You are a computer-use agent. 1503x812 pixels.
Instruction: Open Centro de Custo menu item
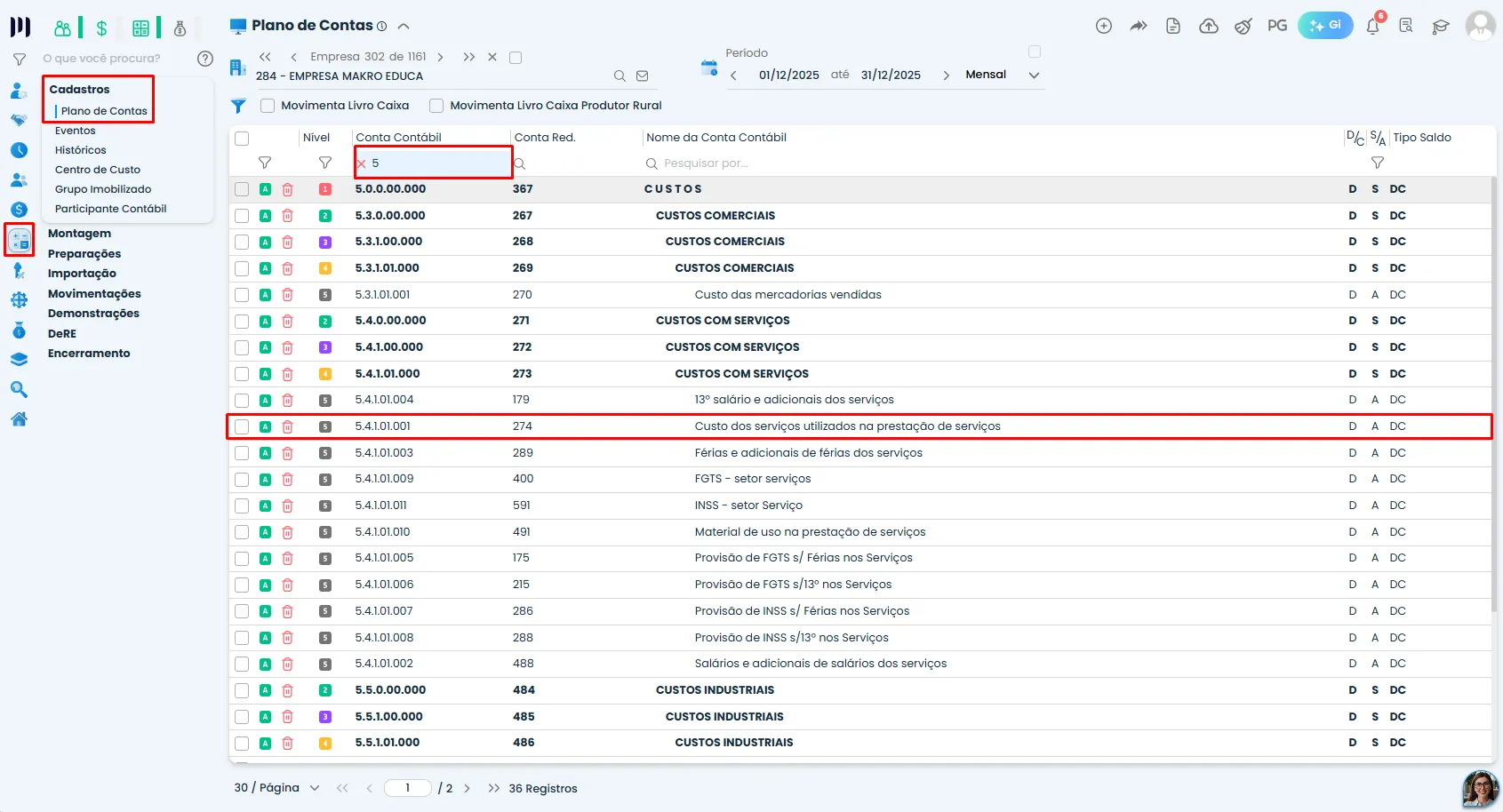point(98,170)
